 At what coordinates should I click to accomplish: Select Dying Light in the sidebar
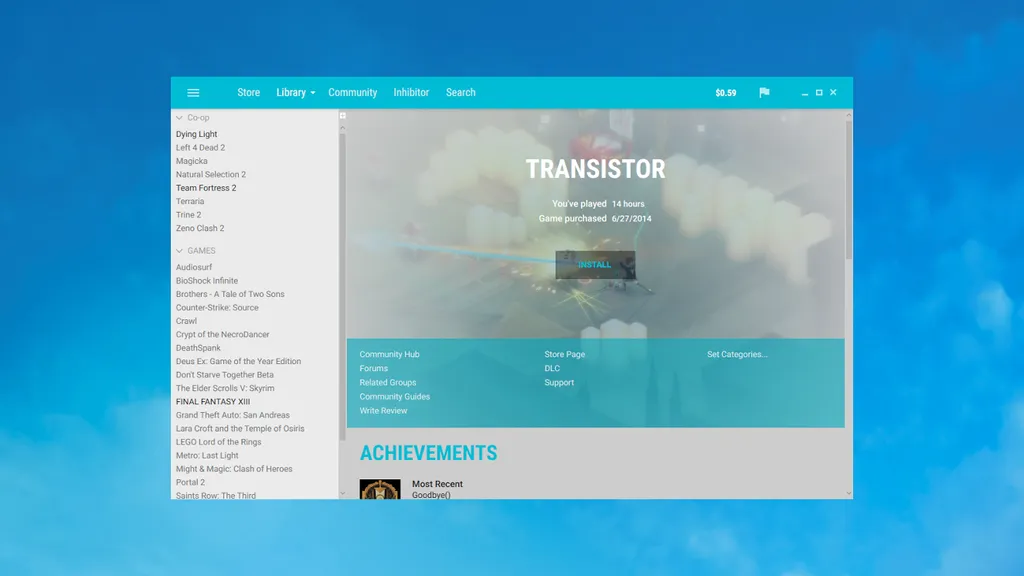pos(197,134)
